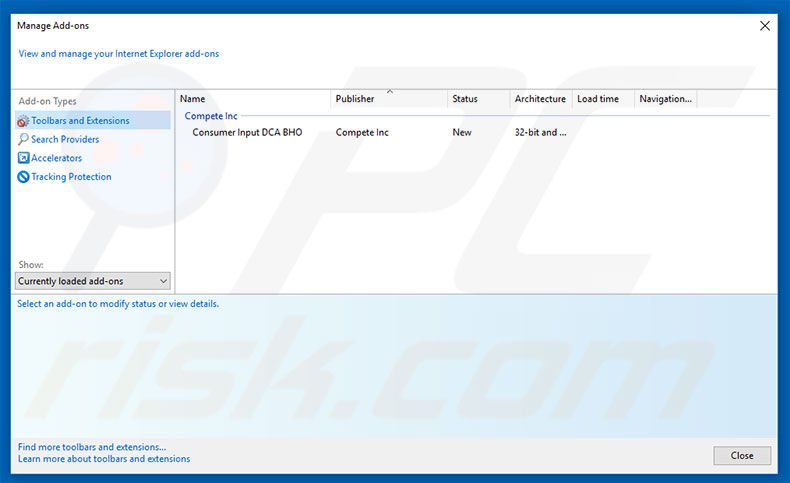Open Learn more about toolbars and extensions
Image resolution: width=790 pixels, height=483 pixels.
coord(104,459)
